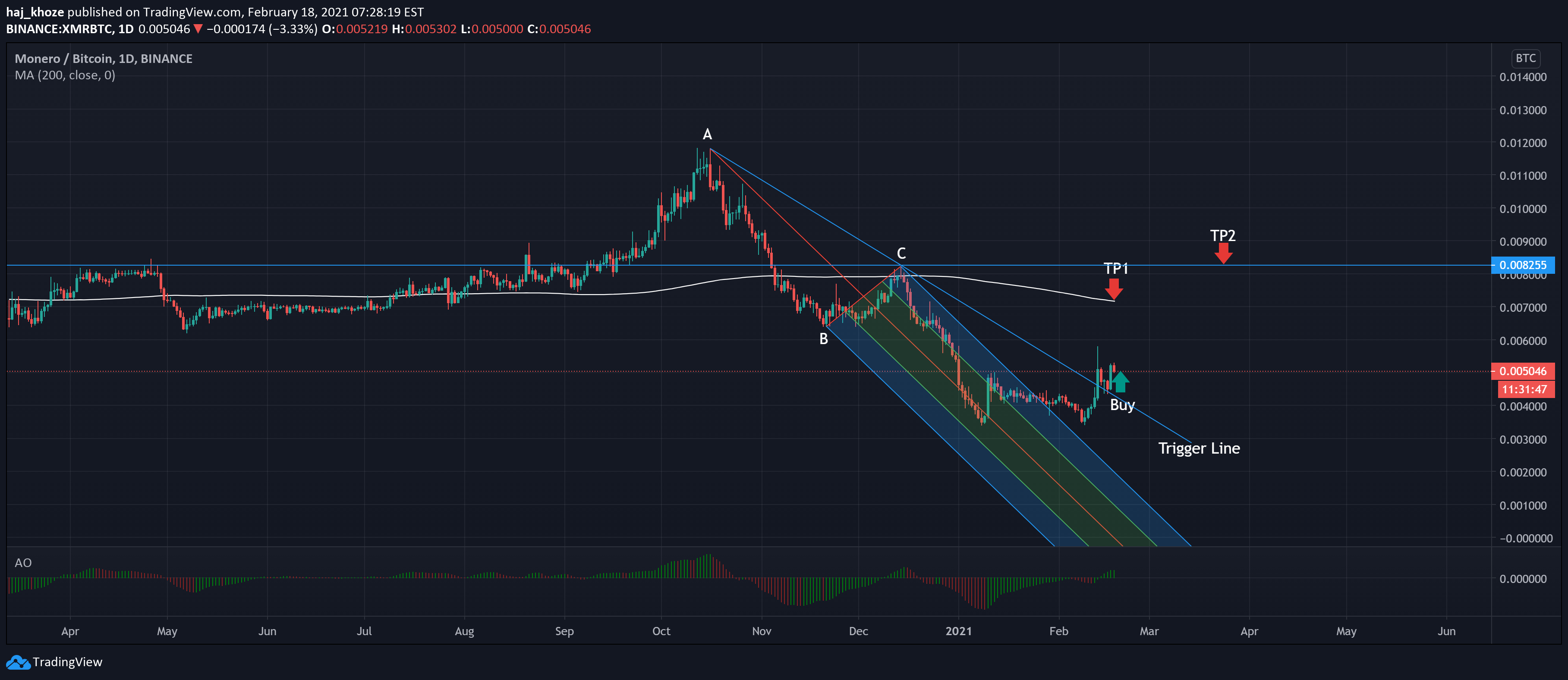Image resolution: width=1568 pixels, height=680 pixels.
Task: Click the MA (200, close, 0) indicator legend
Action: (65, 75)
